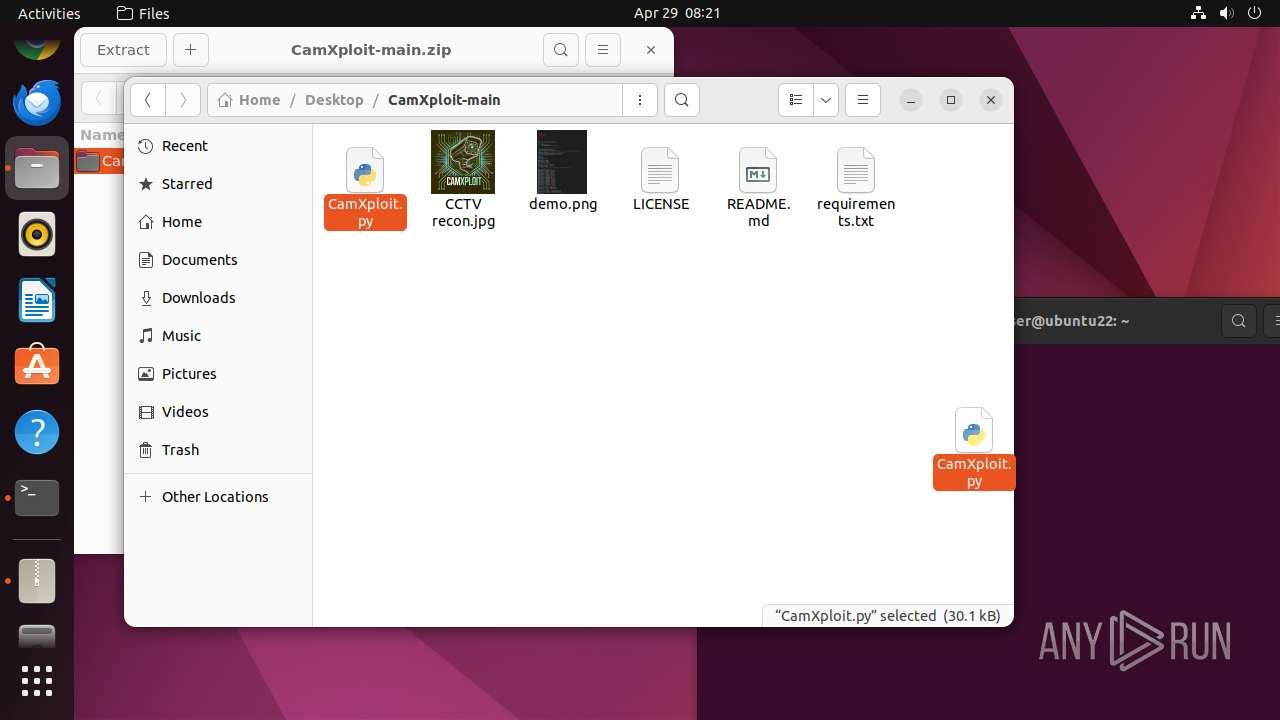Click search icon in CamXploit-main.zip window
Screen dimensions: 1280x720
tap(561, 50)
